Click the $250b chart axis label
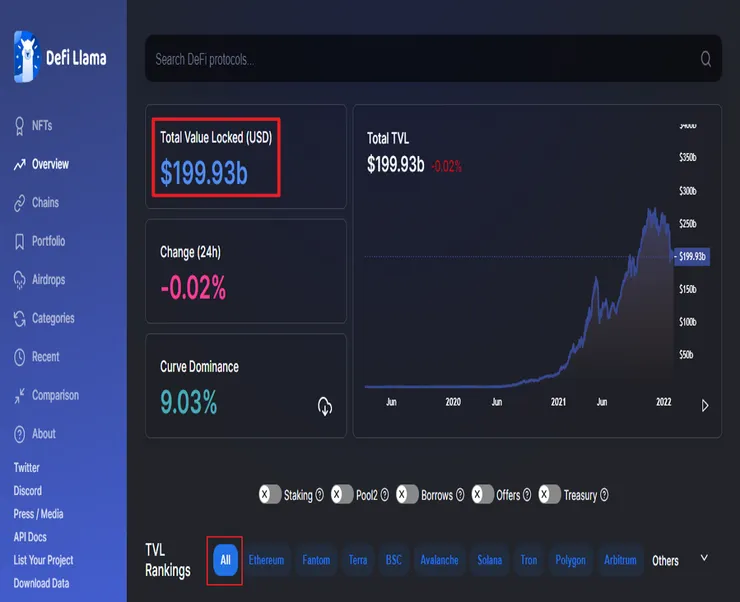740x602 pixels. 688,224
